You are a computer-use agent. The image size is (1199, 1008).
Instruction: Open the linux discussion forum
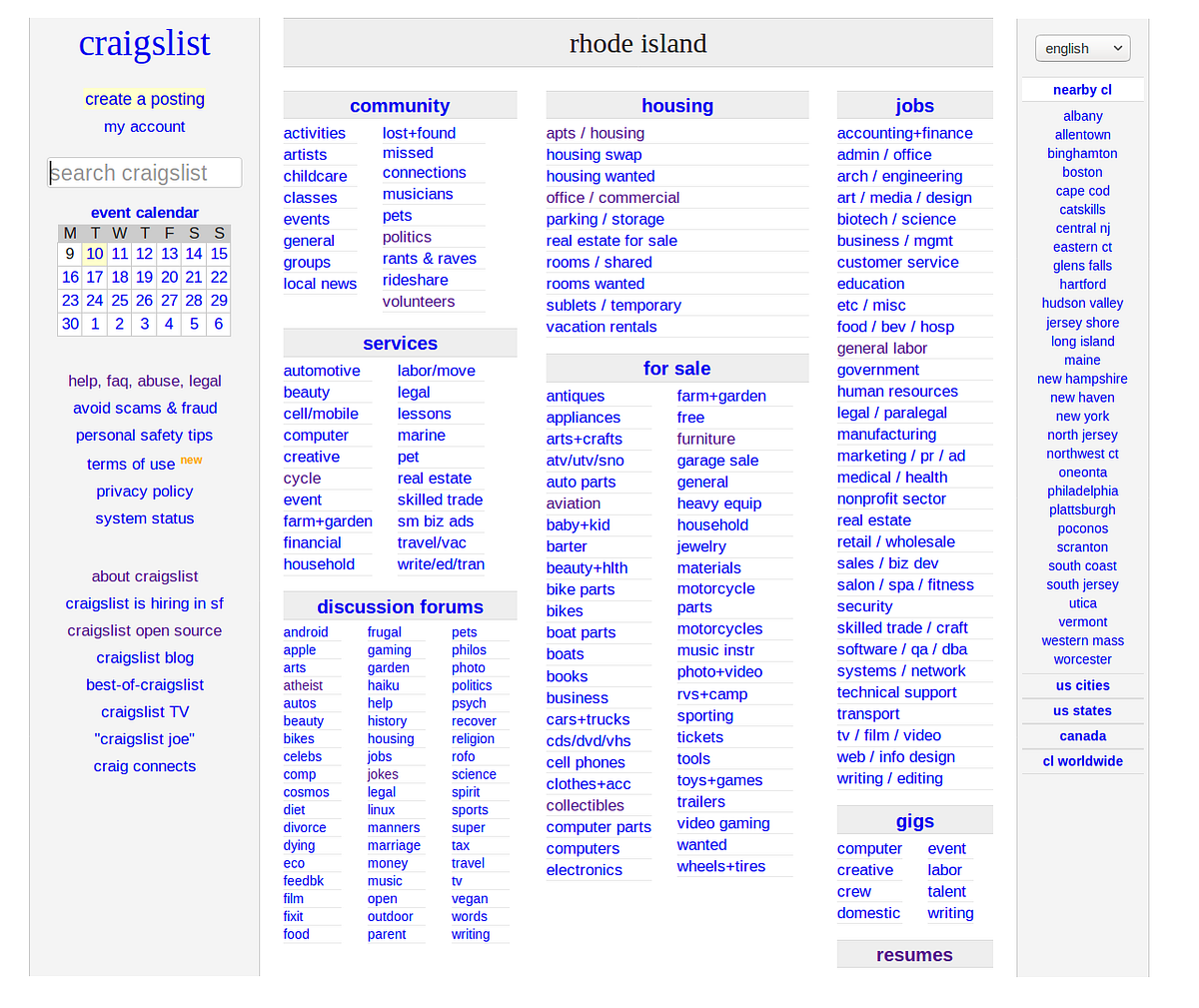(381, 810)
